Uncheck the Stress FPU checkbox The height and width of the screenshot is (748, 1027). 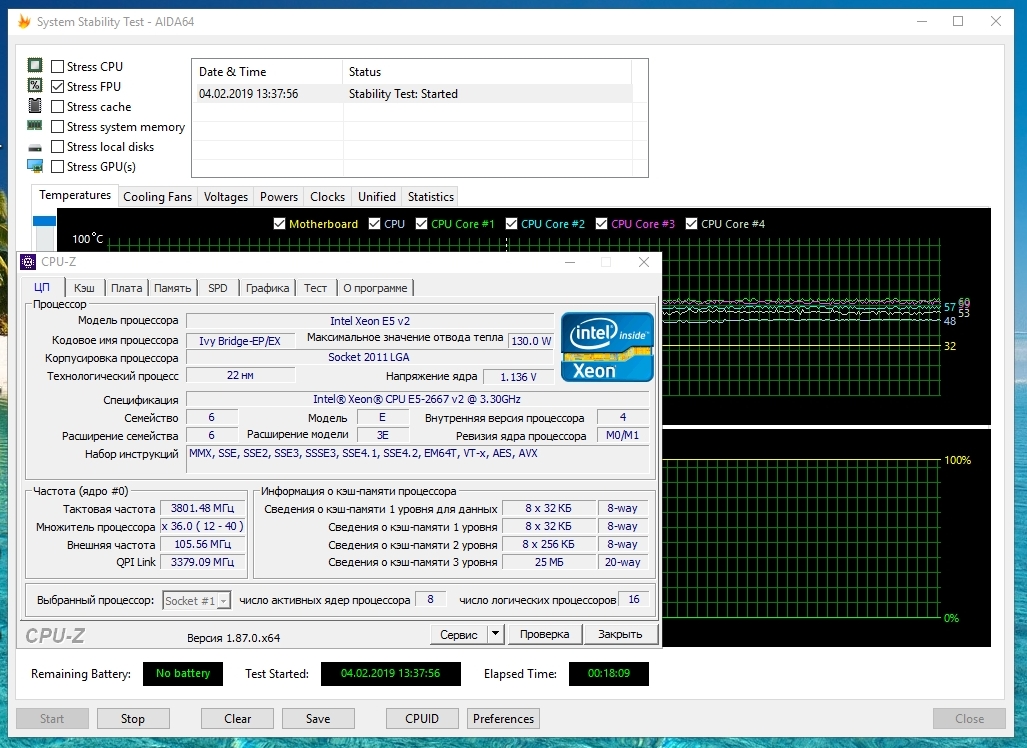pyautogui.click(x=58, y=86)
